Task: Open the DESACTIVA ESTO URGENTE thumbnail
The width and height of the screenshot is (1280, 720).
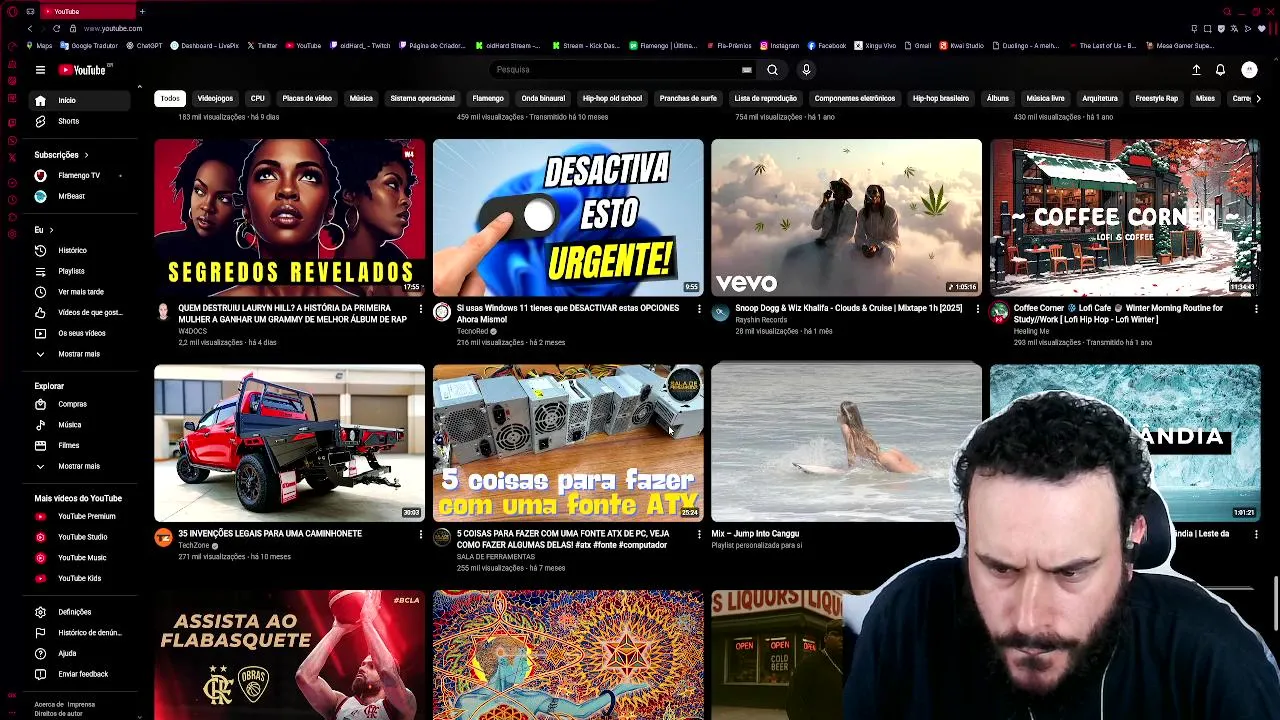Action: [x=568, y=217]
